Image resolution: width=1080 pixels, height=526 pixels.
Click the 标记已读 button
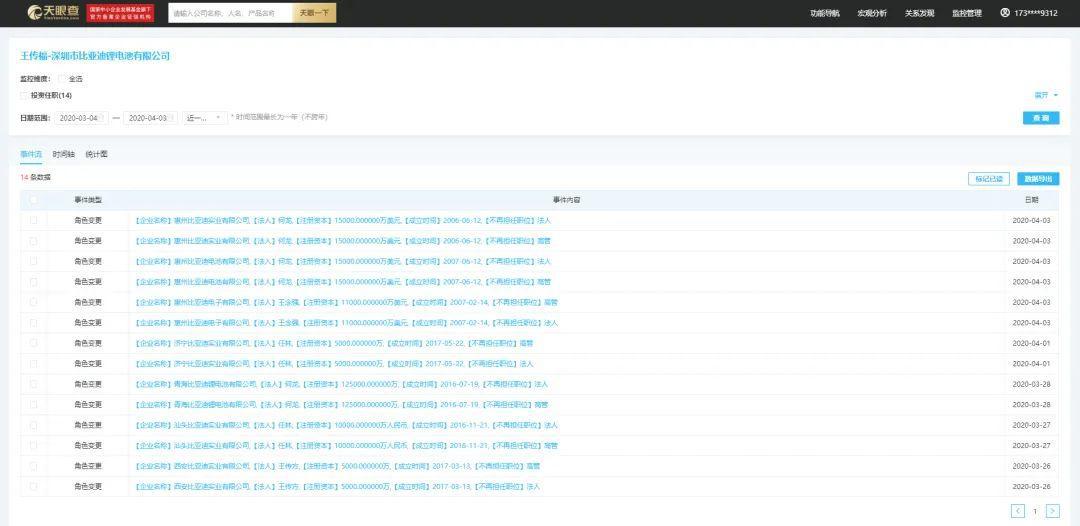point(988,179)
